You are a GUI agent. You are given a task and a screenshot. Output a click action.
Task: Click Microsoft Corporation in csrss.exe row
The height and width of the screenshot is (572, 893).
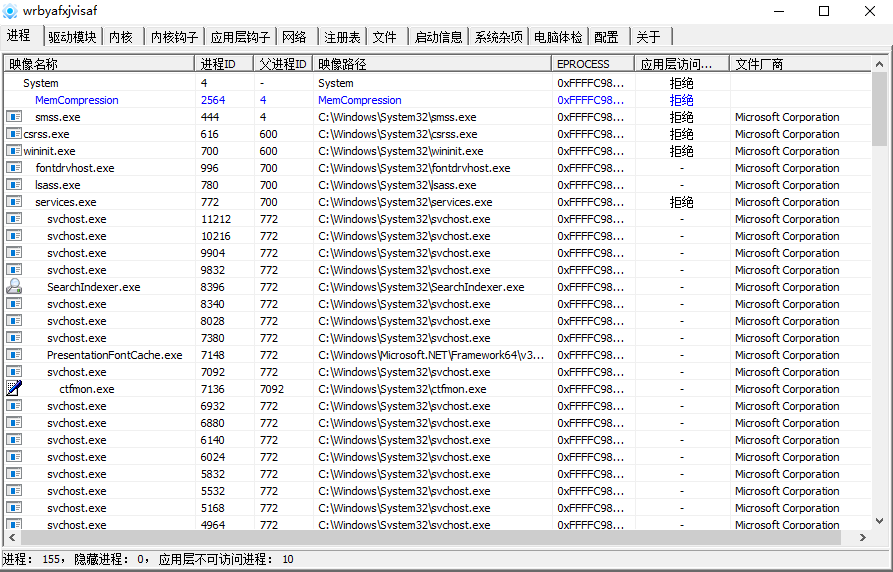[787, 134]
